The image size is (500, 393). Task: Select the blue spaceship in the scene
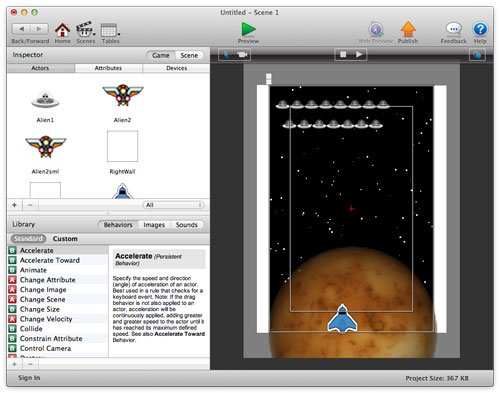point(342,318)
